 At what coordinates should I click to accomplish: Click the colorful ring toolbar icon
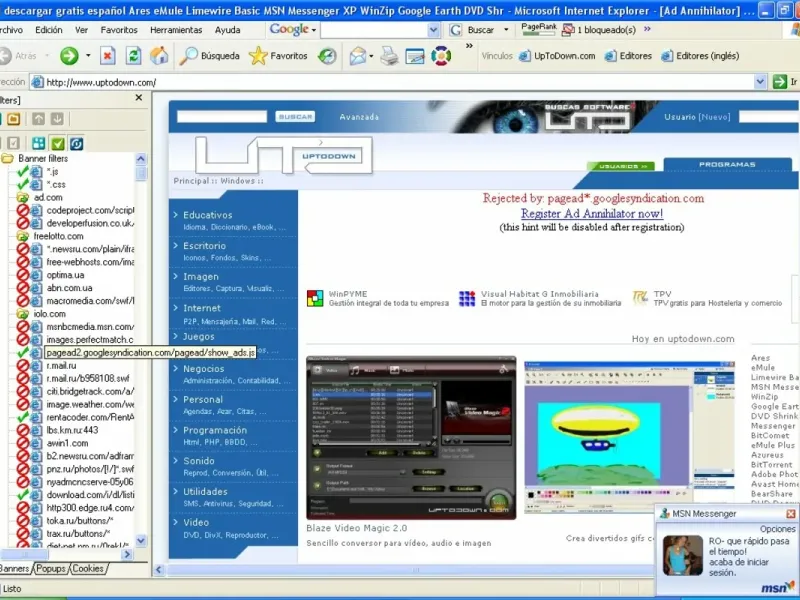441,56
